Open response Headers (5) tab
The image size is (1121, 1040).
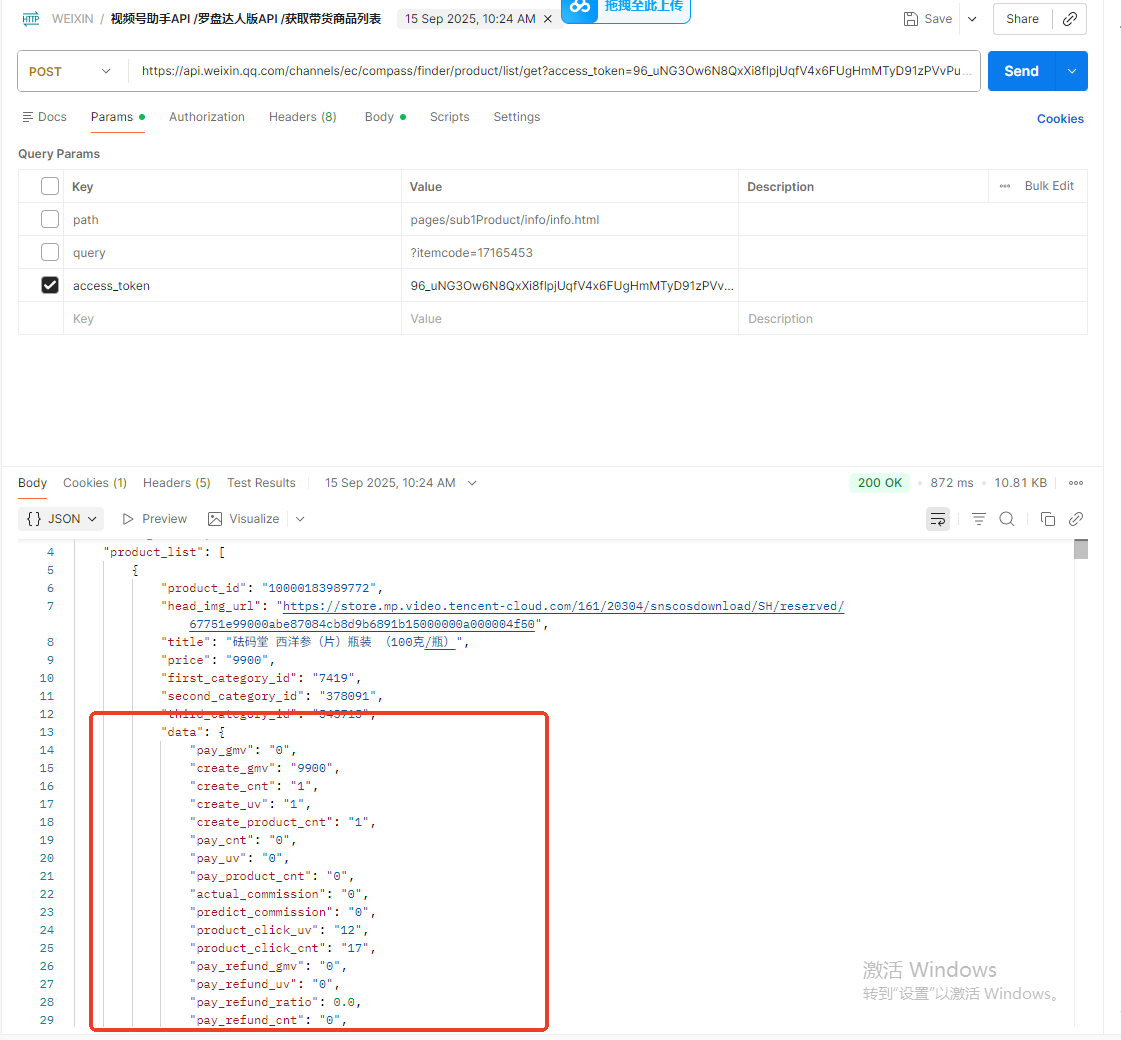pyautogui.click(x=177, y=483)
